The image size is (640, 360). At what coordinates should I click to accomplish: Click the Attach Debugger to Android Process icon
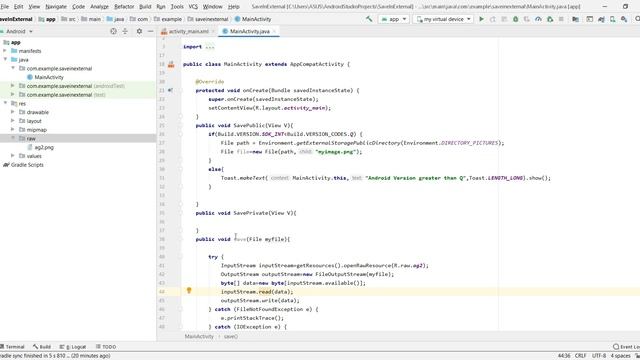[x=550, y=19]
